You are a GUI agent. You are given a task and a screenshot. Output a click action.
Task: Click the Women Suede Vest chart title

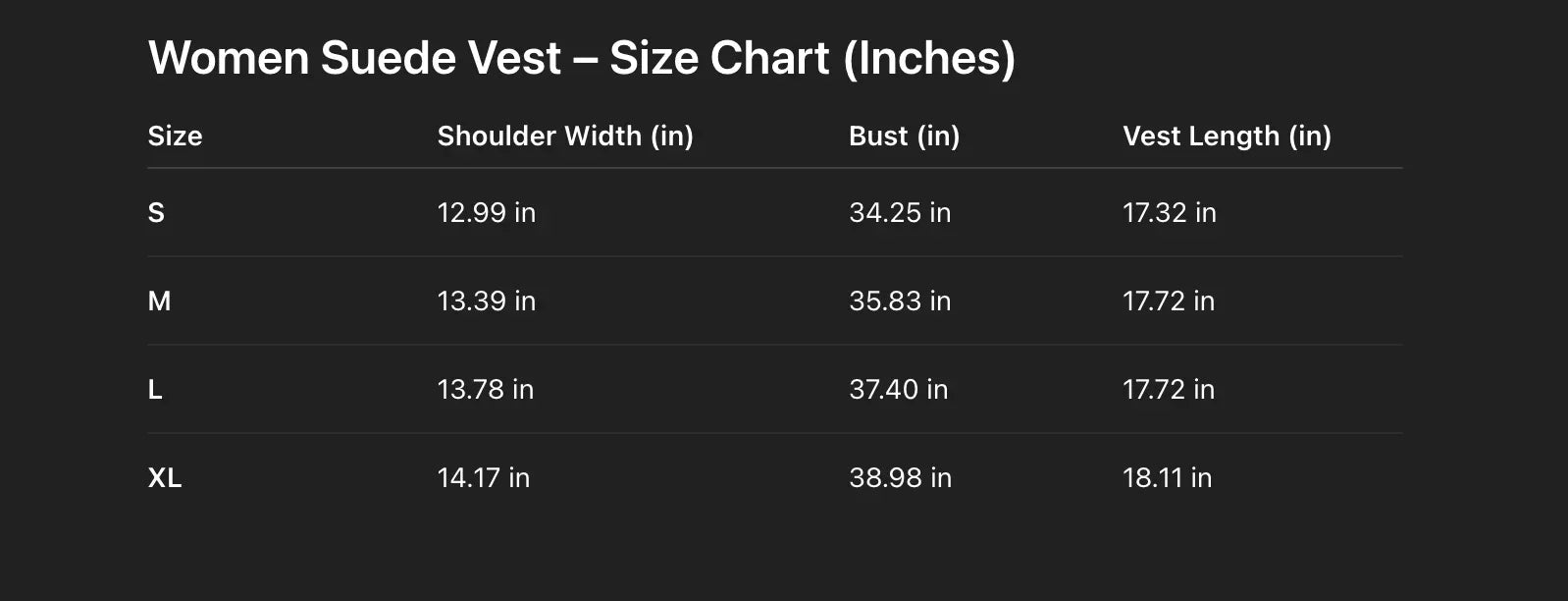coord(581,58)
